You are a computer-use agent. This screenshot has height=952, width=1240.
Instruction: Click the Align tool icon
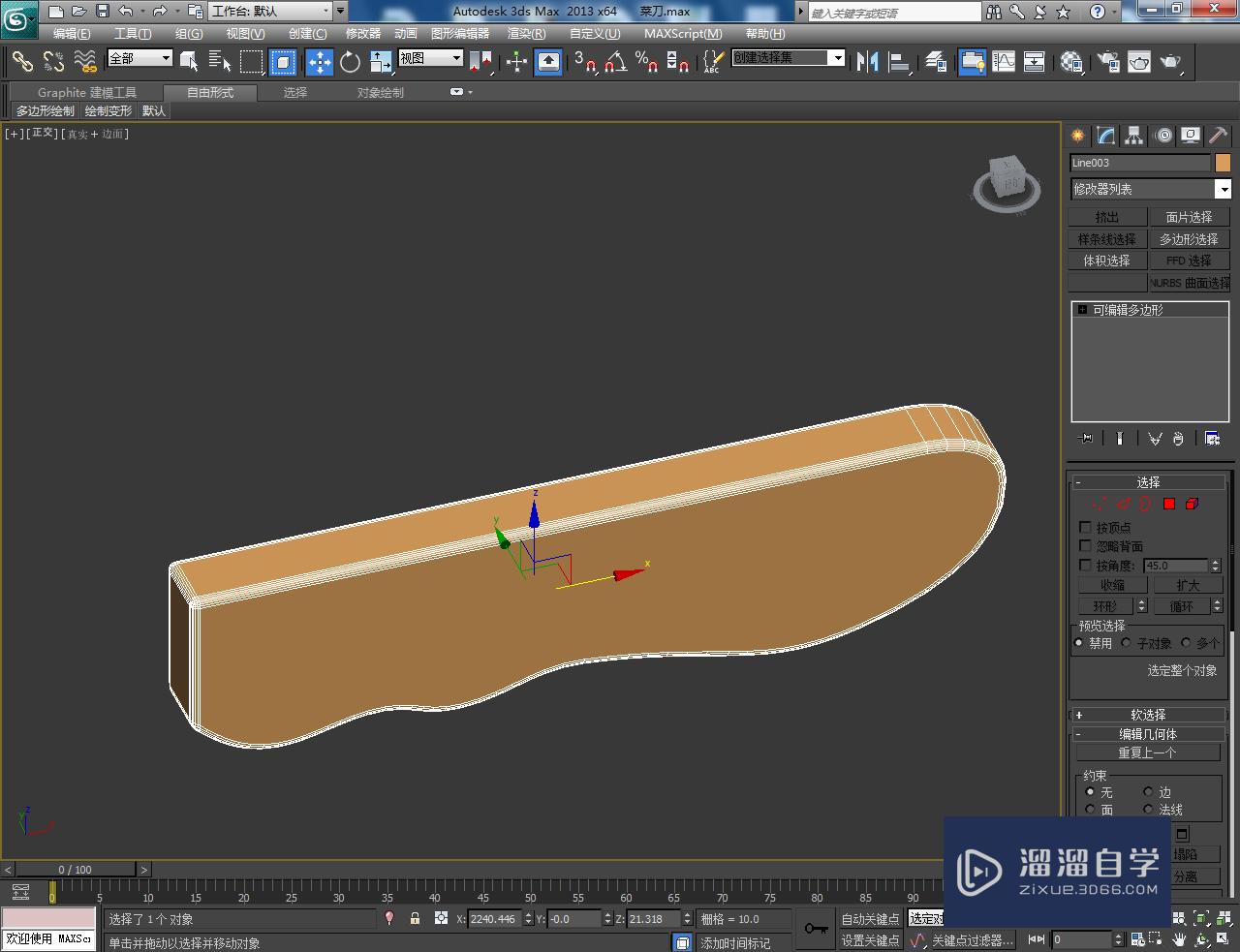(900, 62)
